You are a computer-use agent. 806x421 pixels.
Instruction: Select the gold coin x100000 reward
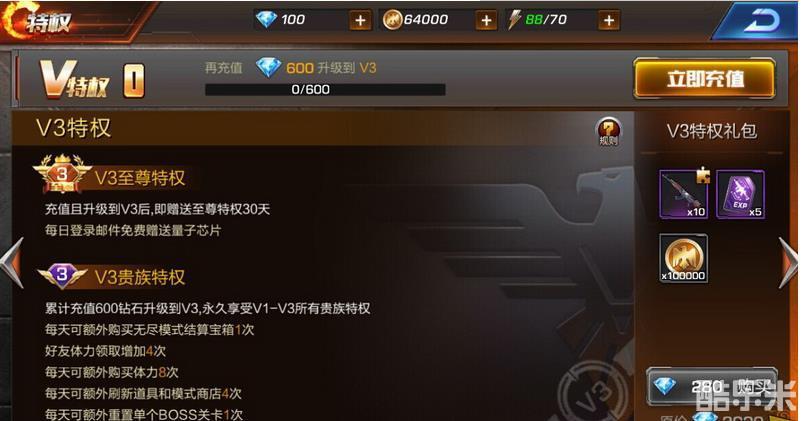click(x=683, y=258)
